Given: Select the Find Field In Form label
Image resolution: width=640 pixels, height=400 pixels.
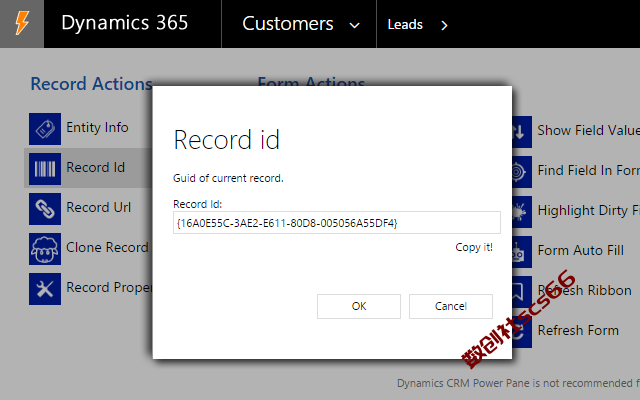Looking at the screenshot, I should coord(589,170).
